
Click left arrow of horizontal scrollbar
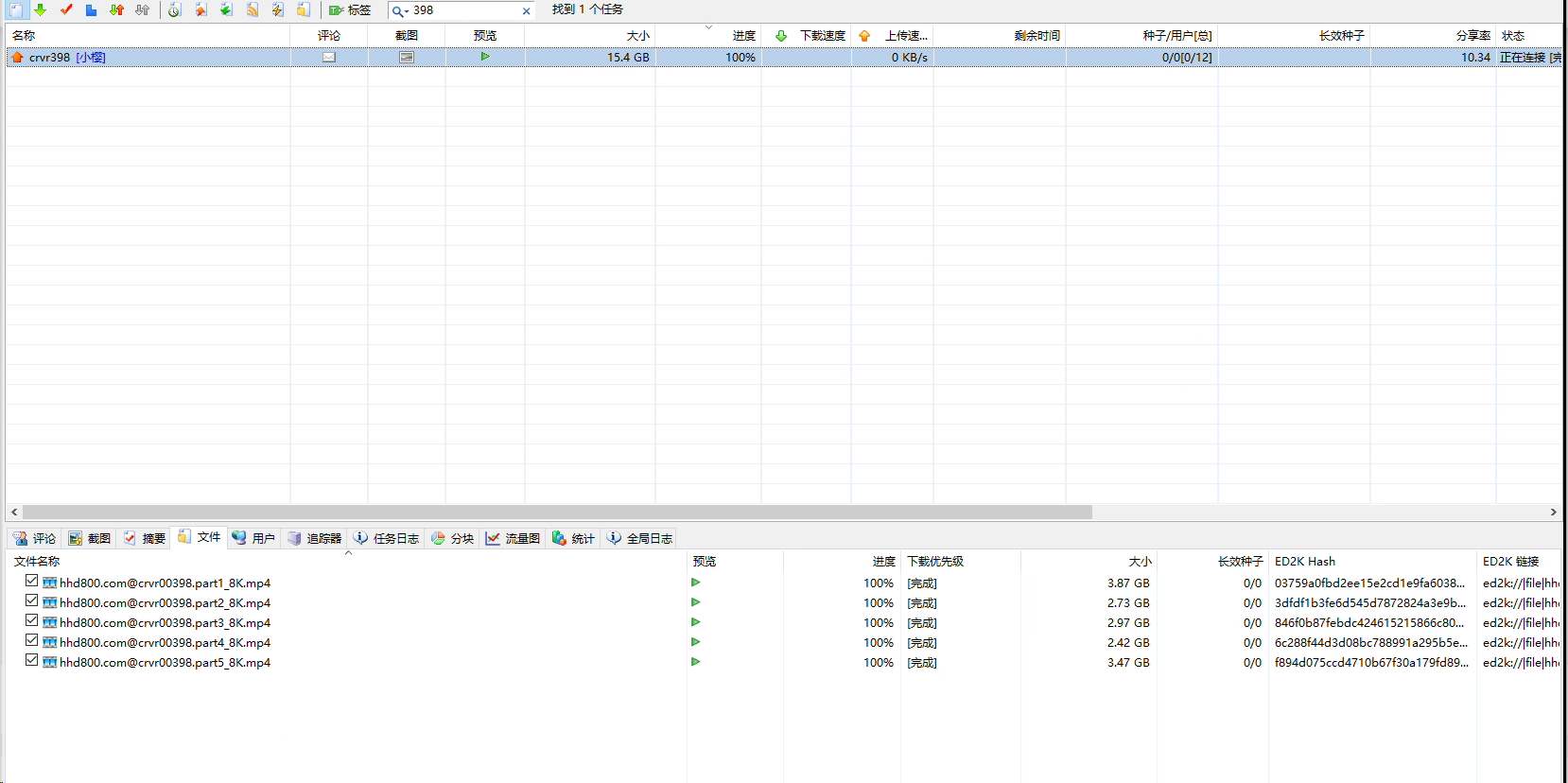pyautogui.click(x=14, y=512)
